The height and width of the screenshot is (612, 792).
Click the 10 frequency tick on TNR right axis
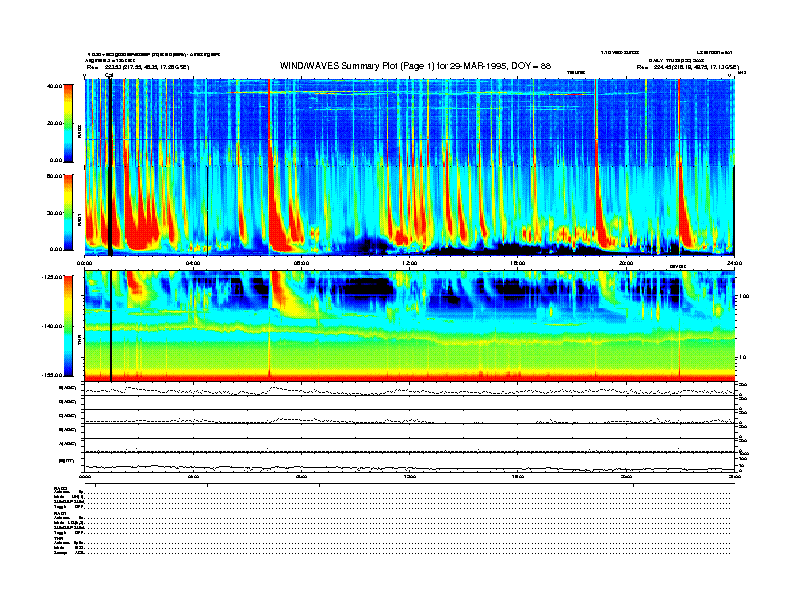743,357
